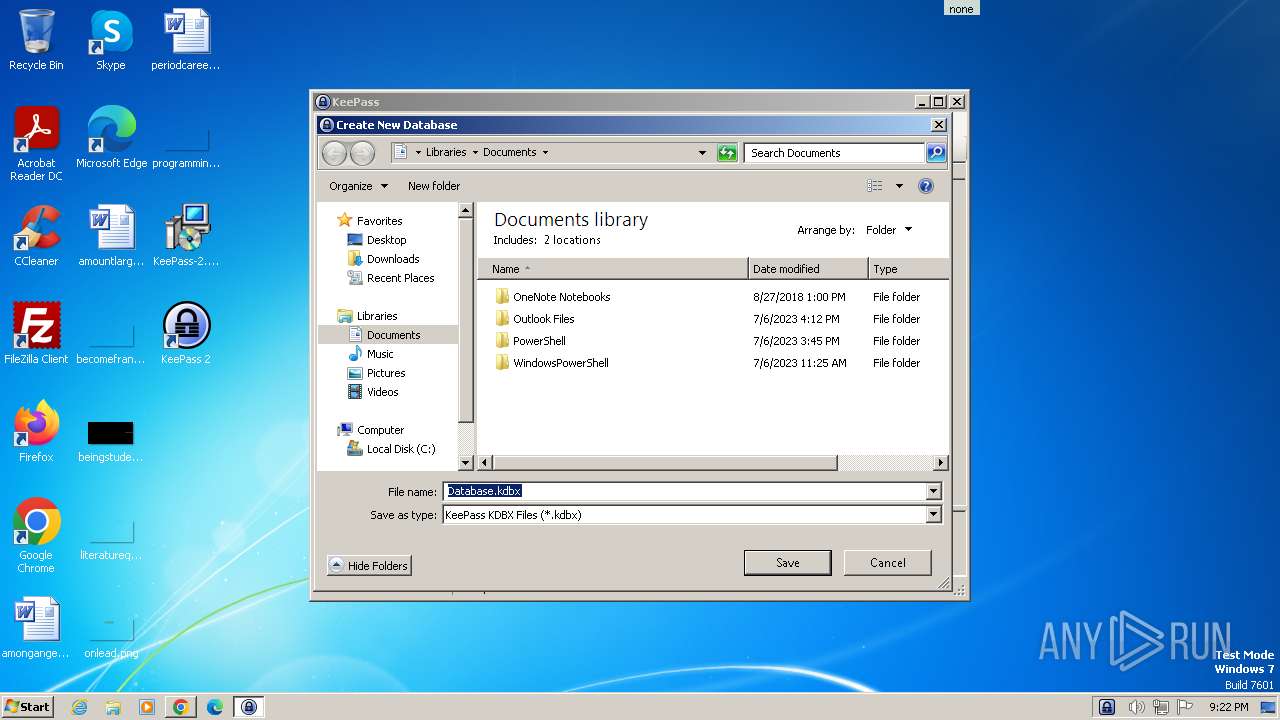Viewport: 1280px width, 720px height.
Task: Open the Microsoft Edge desktop shortcut
Action: pyautogui.click(x=111, y=138)
